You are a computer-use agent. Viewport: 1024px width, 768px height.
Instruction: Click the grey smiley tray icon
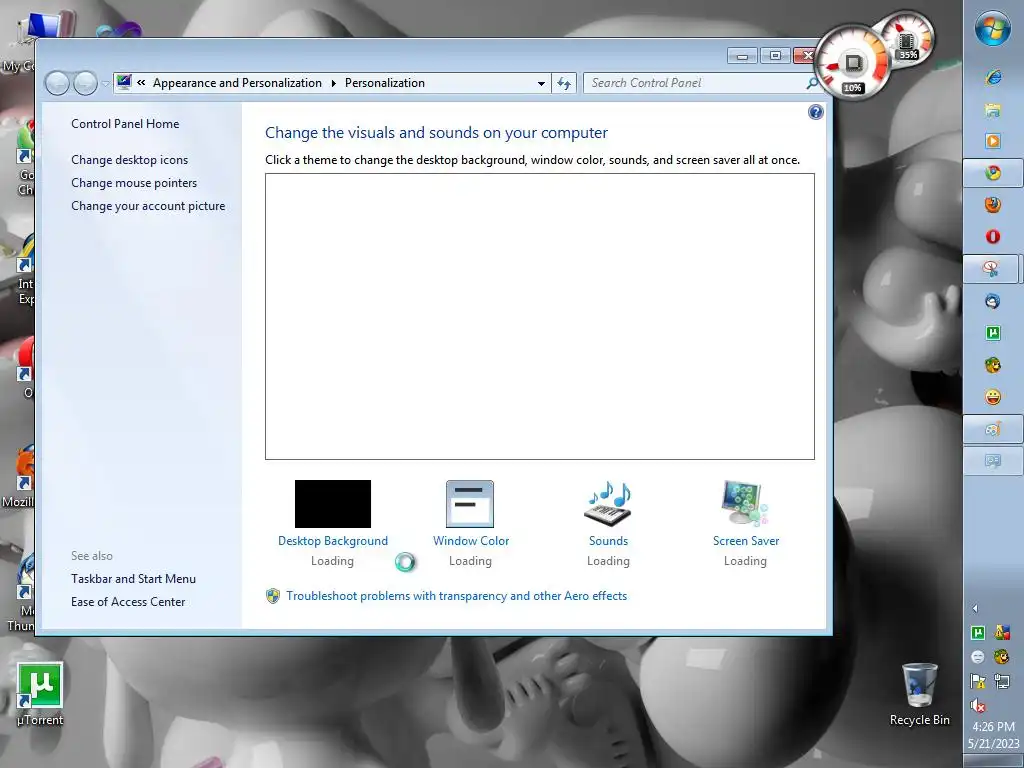click(x=978, y=657)
